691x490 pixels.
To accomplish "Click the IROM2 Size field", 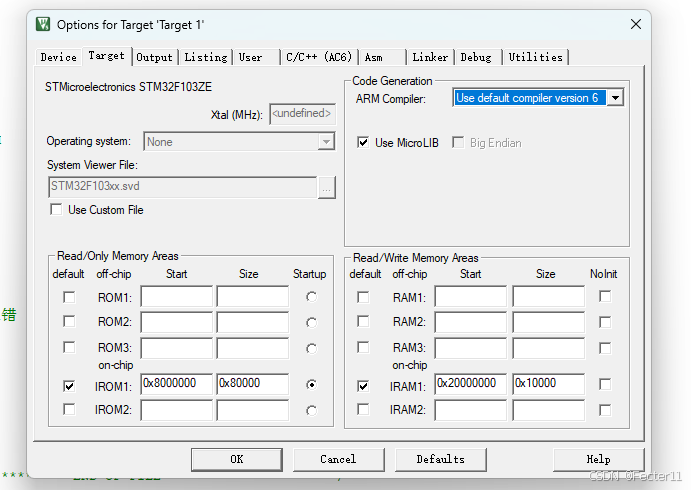I will coord(253,410).
